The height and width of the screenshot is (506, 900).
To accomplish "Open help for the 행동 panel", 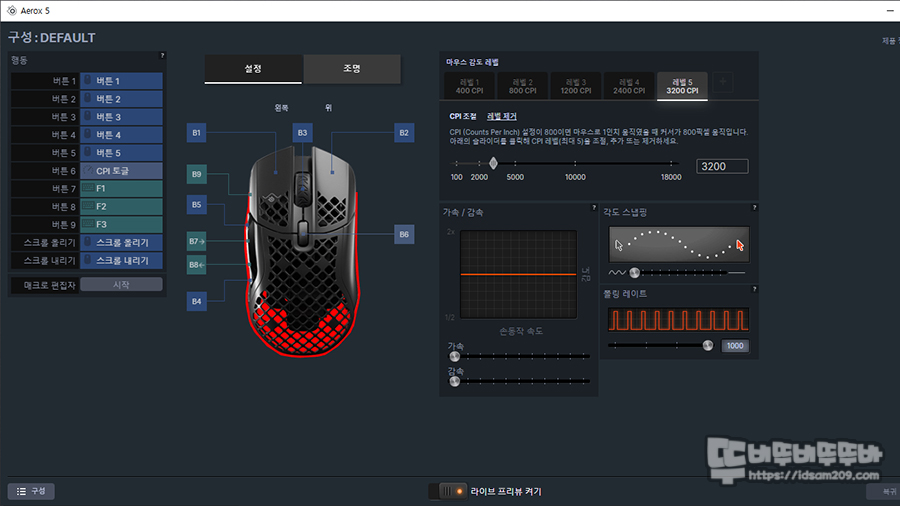I will [162, 56].
